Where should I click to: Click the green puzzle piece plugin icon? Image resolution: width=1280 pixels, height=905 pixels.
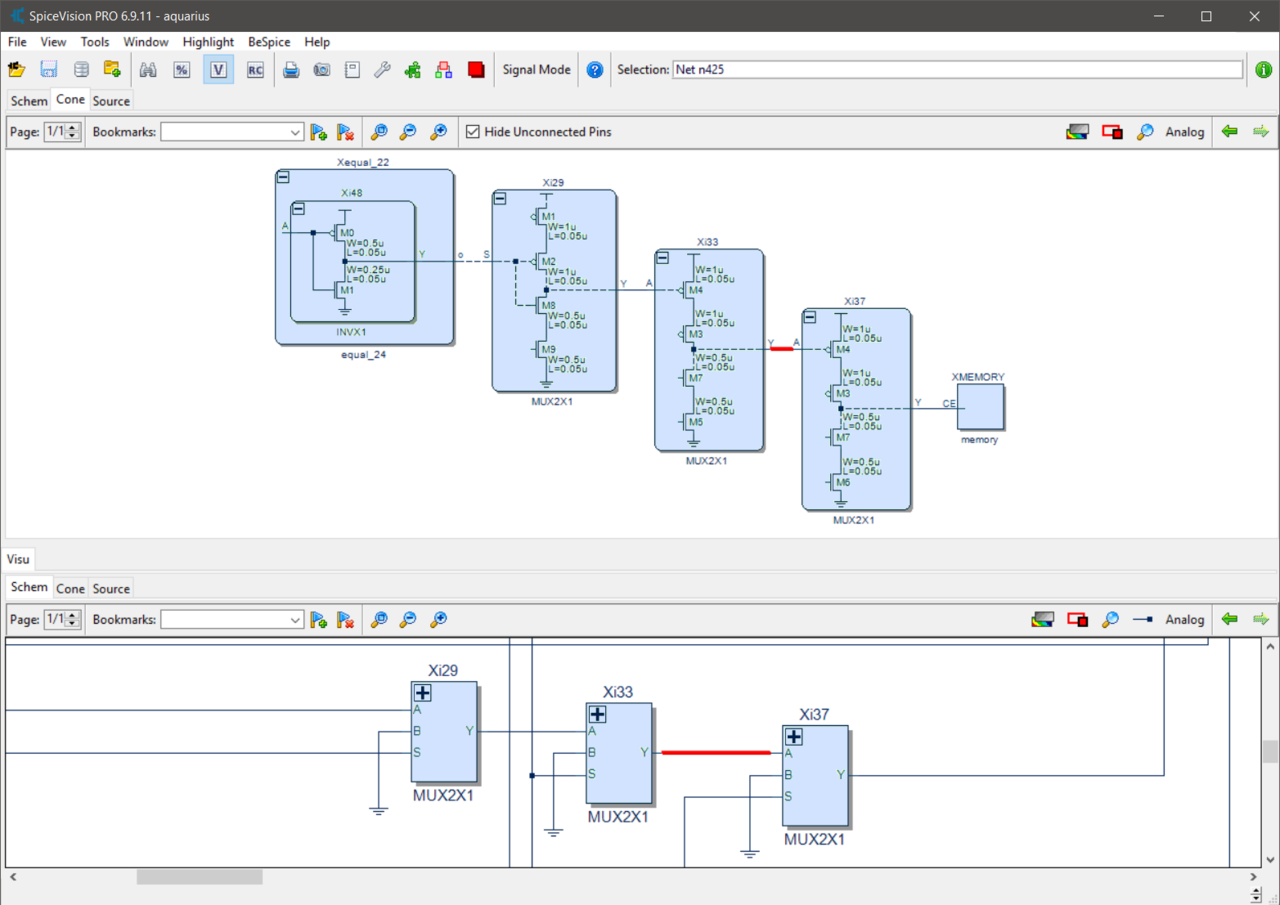tap(412, 70)
